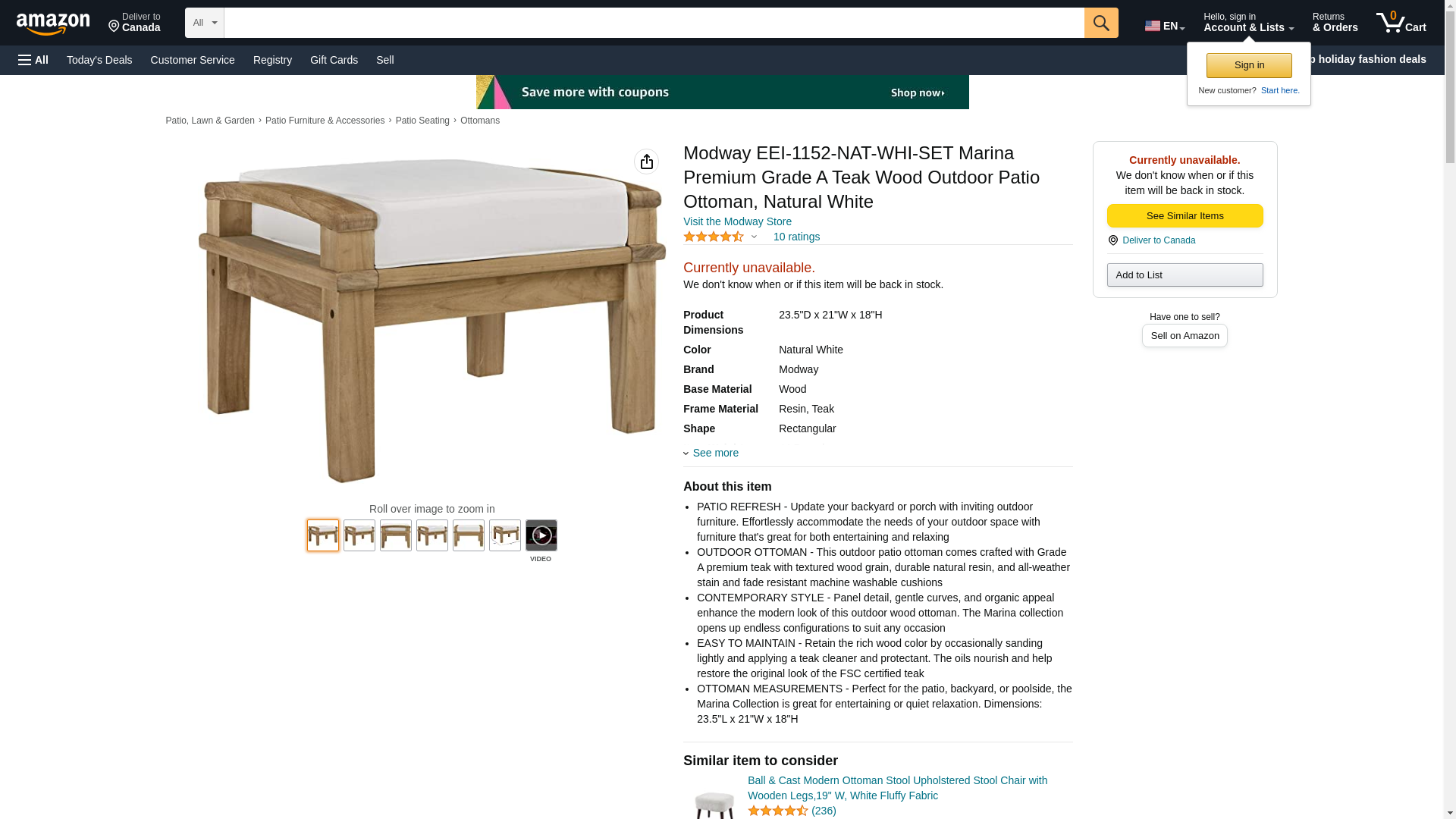
Task: Click the magnifying glass search button
Action: coord(1101,23)
